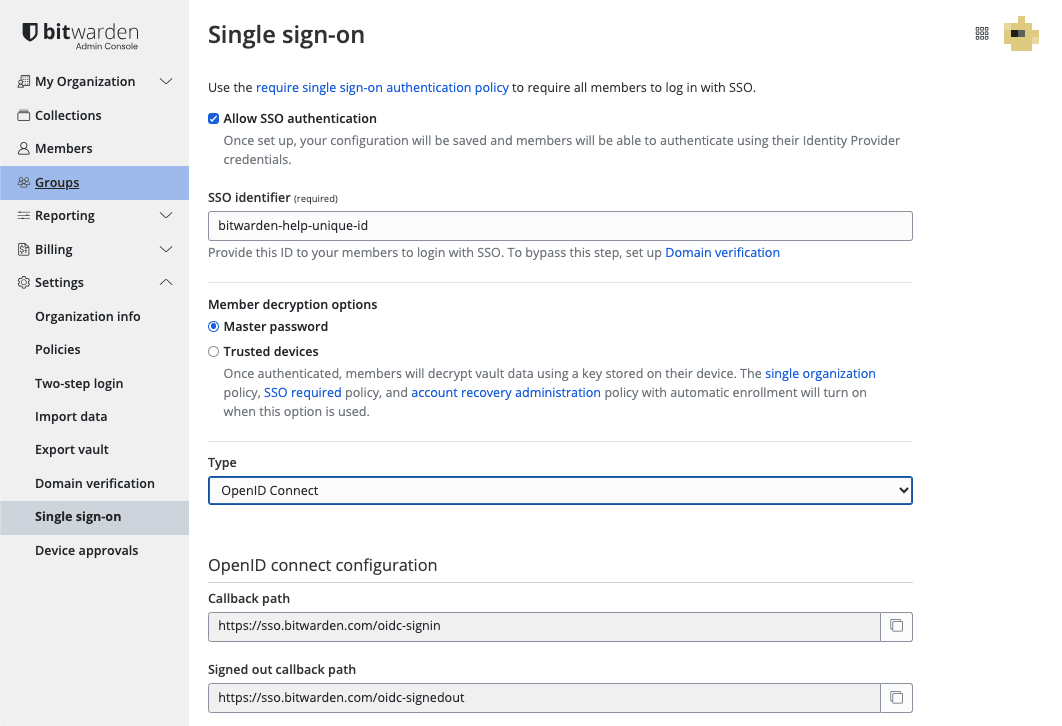Expand the My Organization chevron
The height and width of the screenshot is (726, 1062).
tap(166, 81)
